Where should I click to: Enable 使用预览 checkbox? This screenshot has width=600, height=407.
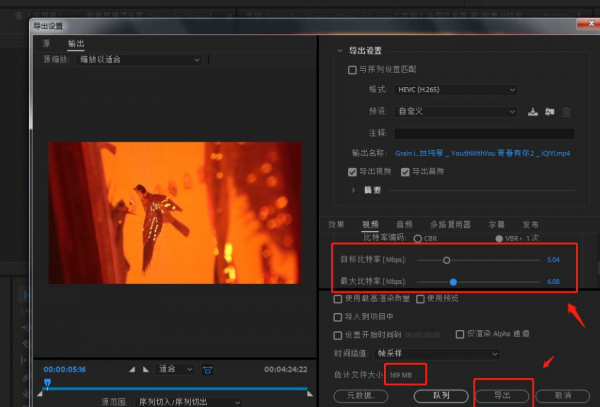tap(420, 299)
